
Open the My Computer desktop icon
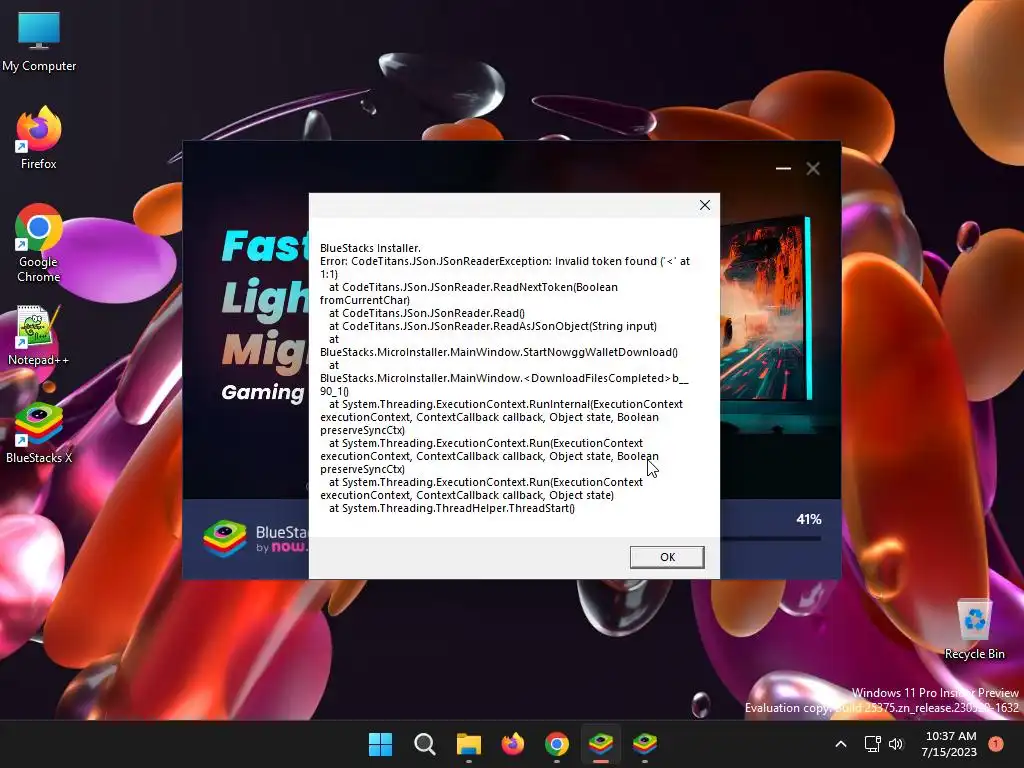tap(39, 41)
